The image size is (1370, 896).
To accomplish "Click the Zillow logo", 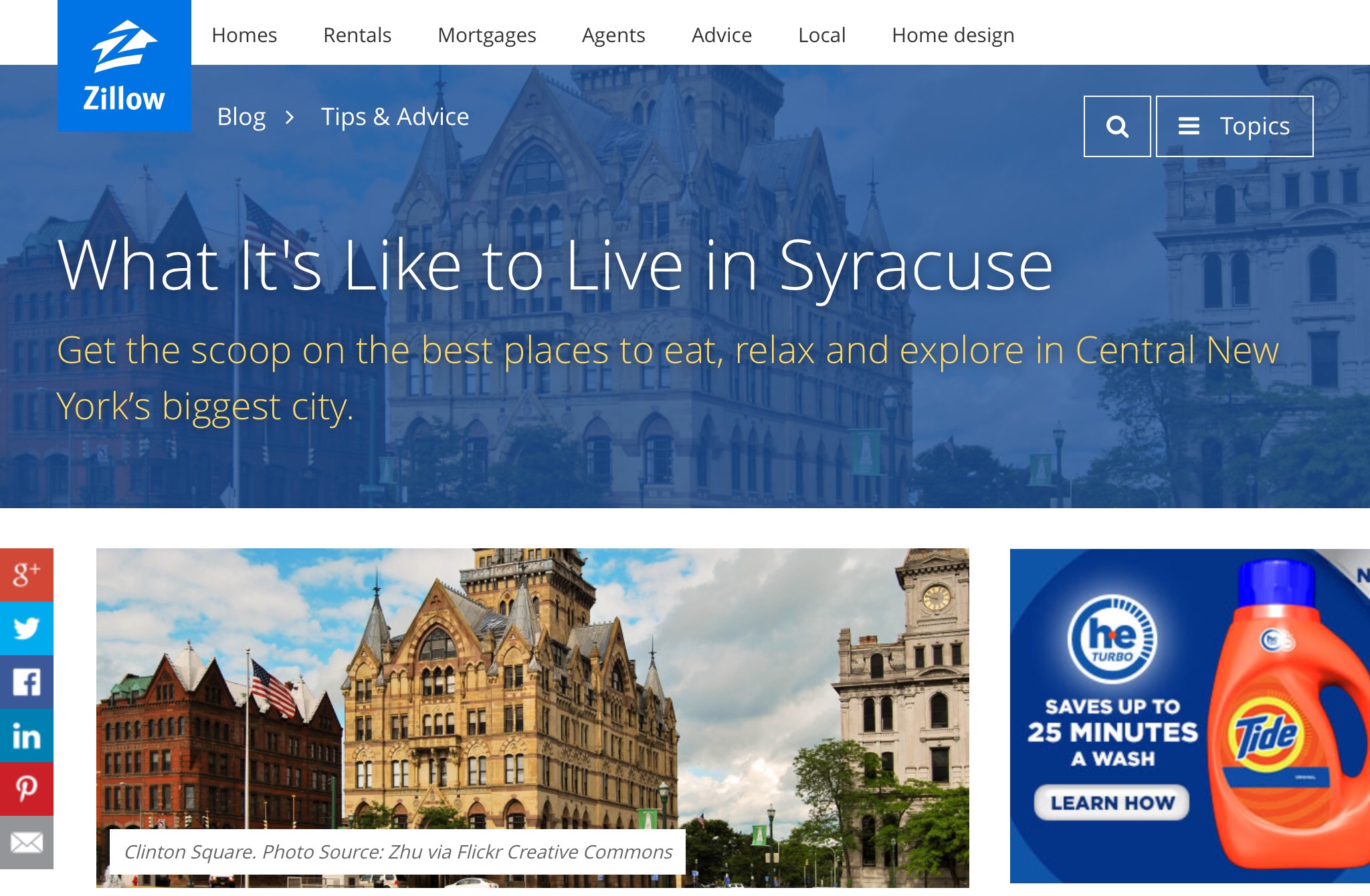I will coord(124,66).
